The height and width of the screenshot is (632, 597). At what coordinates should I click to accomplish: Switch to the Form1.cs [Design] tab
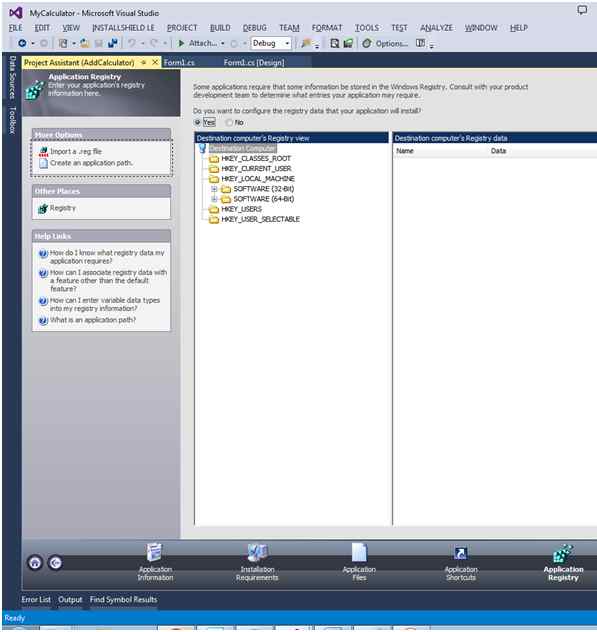pos(254,62)
